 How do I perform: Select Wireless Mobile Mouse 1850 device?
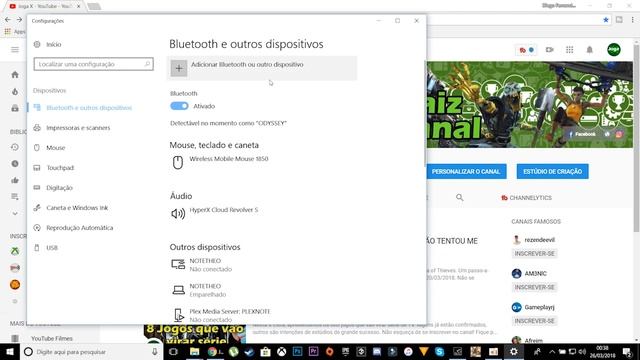pos(229,159)
